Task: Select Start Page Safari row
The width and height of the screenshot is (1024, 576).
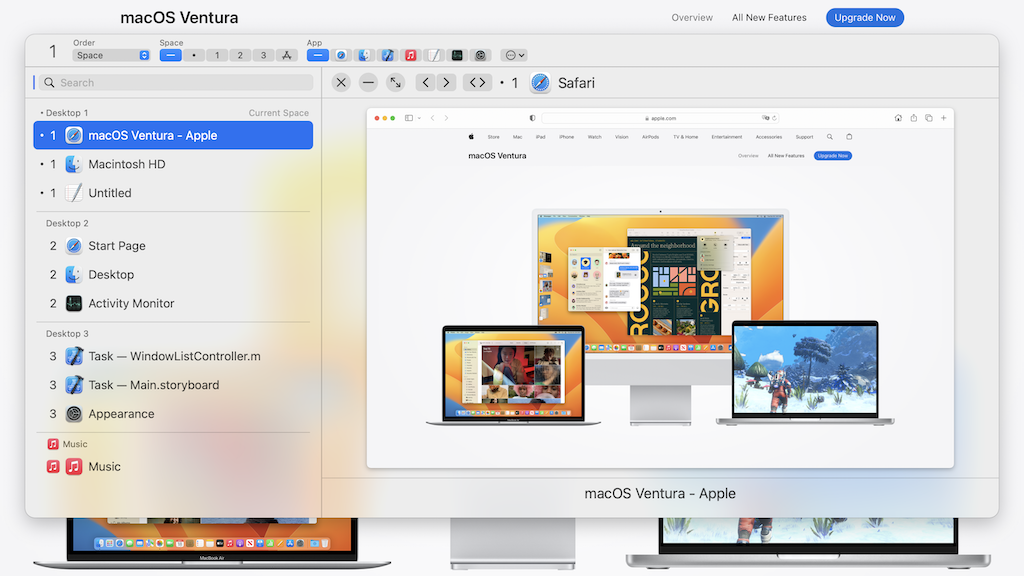Action: coord(173,246)
